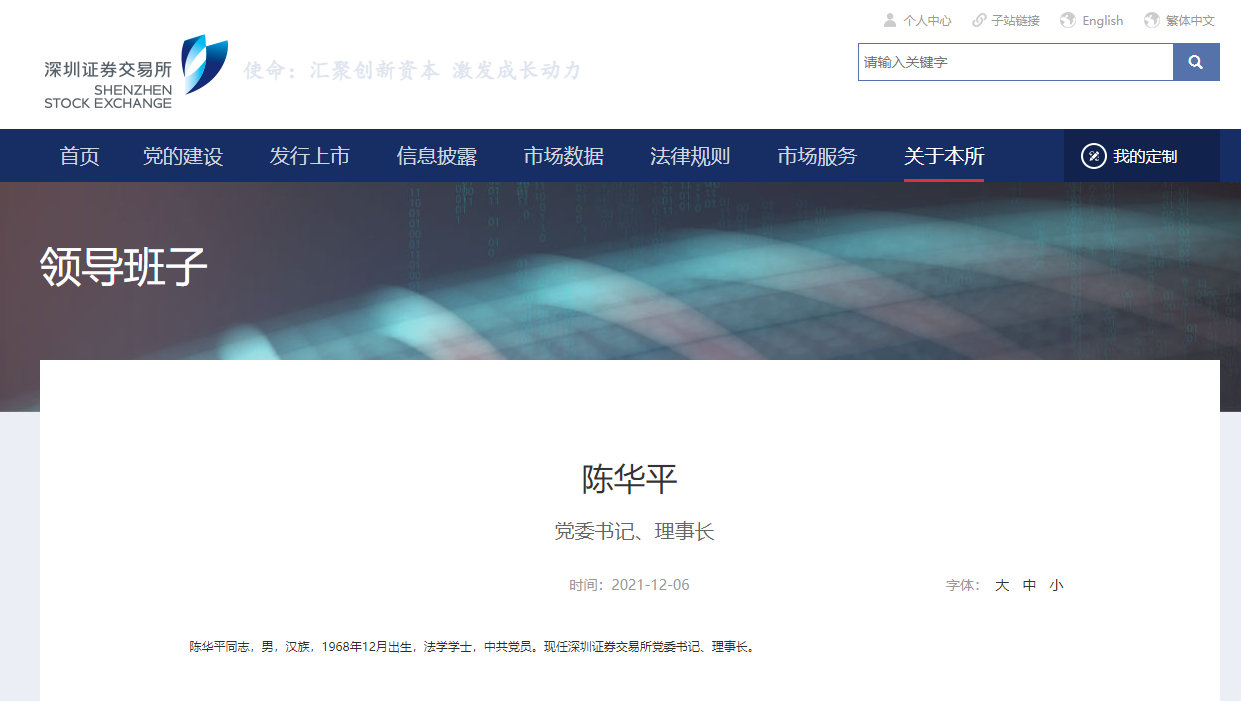Open the 党的建设 menu

click(183, 156)
